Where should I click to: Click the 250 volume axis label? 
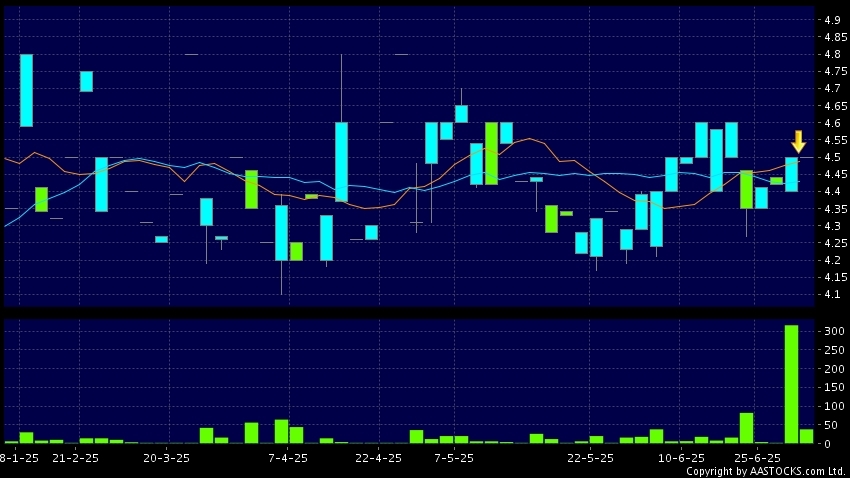tap(834, 350)
